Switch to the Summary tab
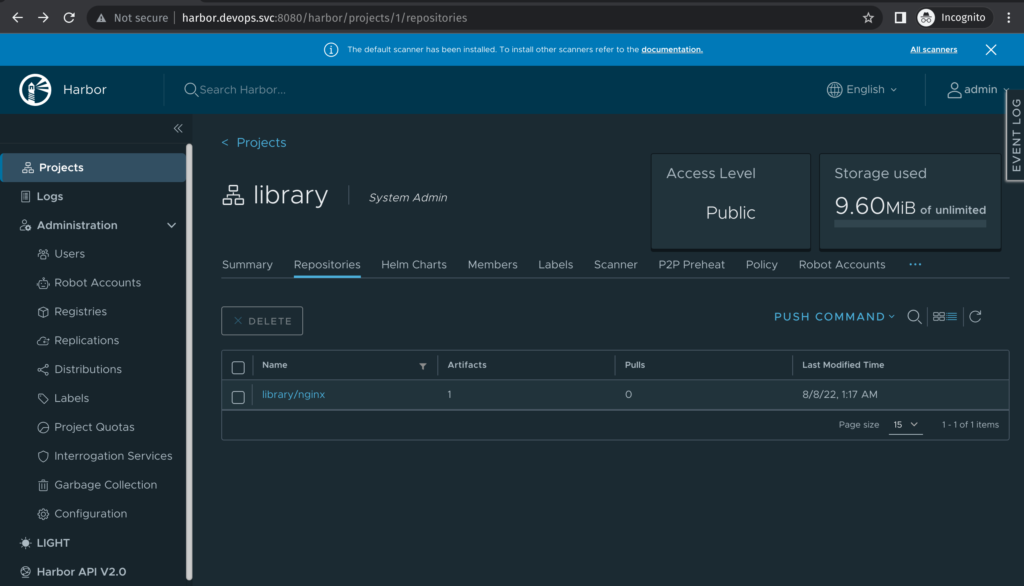 coord(247,265)
